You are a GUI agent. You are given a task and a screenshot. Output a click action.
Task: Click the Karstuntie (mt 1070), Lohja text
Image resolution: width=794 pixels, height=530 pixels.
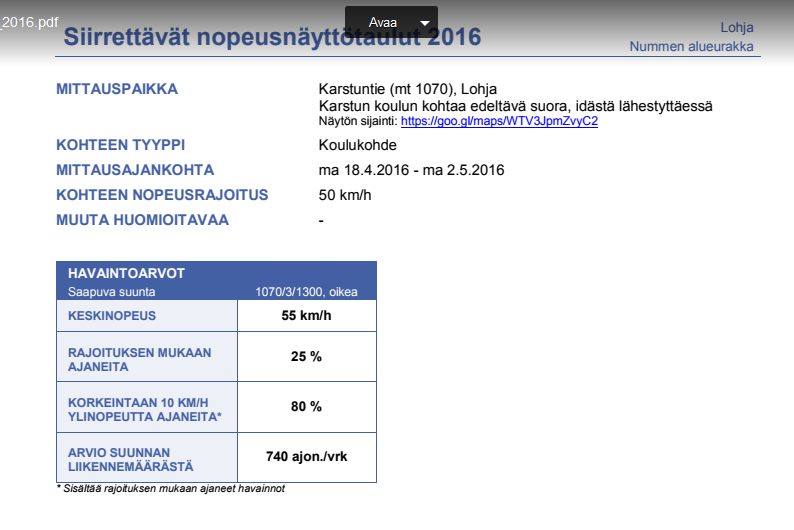click(407, 89)
